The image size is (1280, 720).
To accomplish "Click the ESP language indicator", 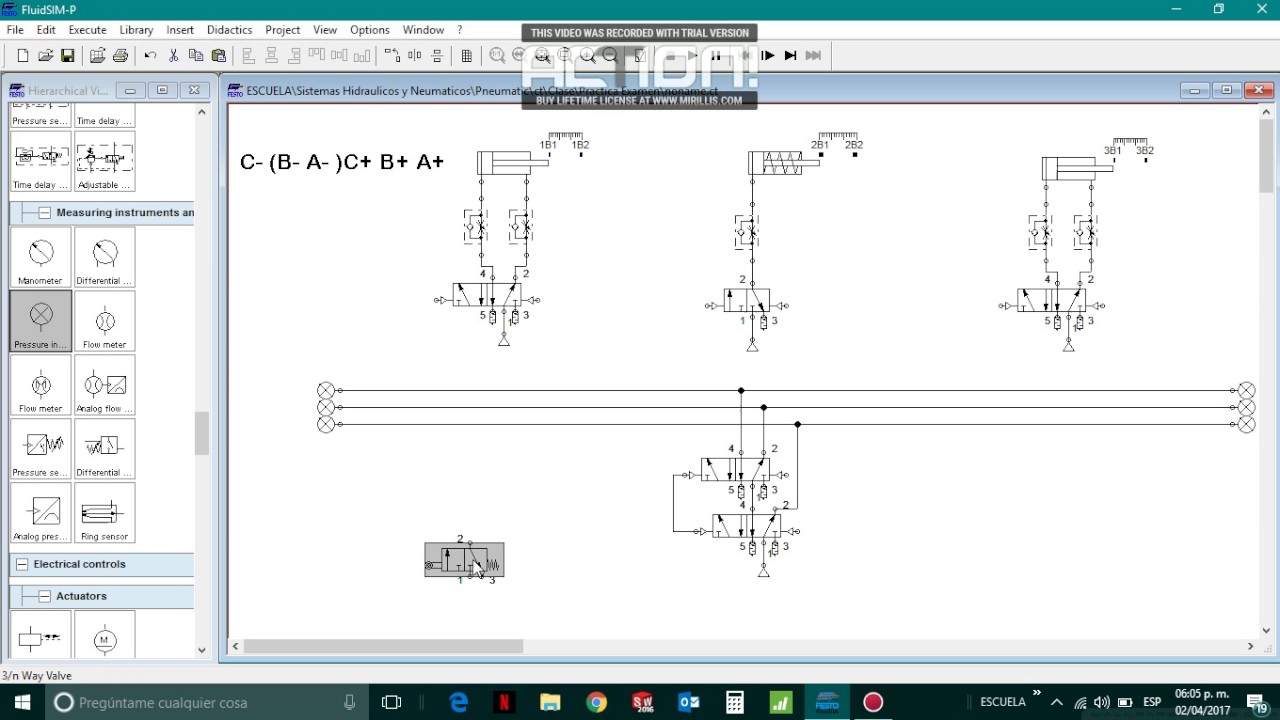I will [1152, 702].
